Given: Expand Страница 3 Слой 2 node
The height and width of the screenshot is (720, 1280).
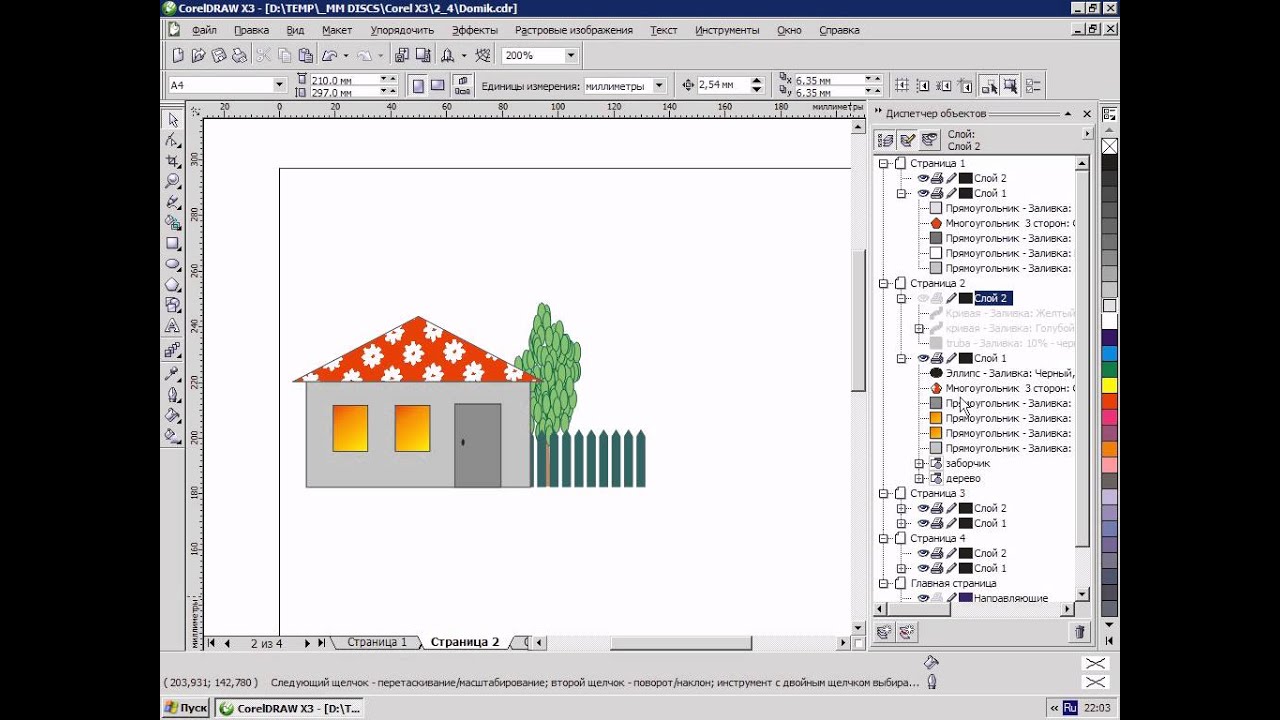Looking at the screenshot, I should point(901,508).
